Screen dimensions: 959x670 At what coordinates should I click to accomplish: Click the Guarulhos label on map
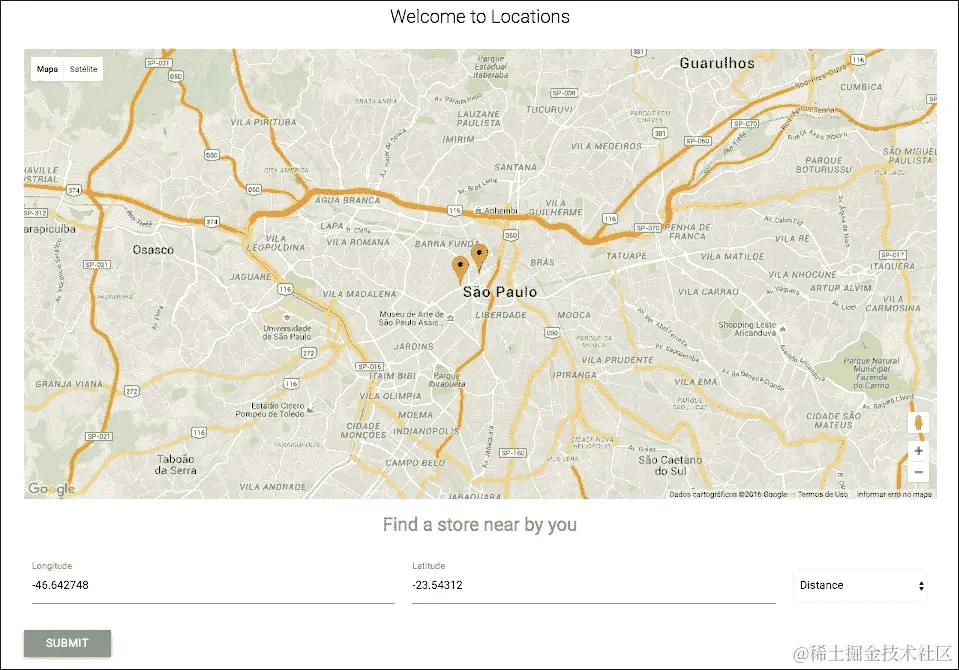click(x=717, y=63)
